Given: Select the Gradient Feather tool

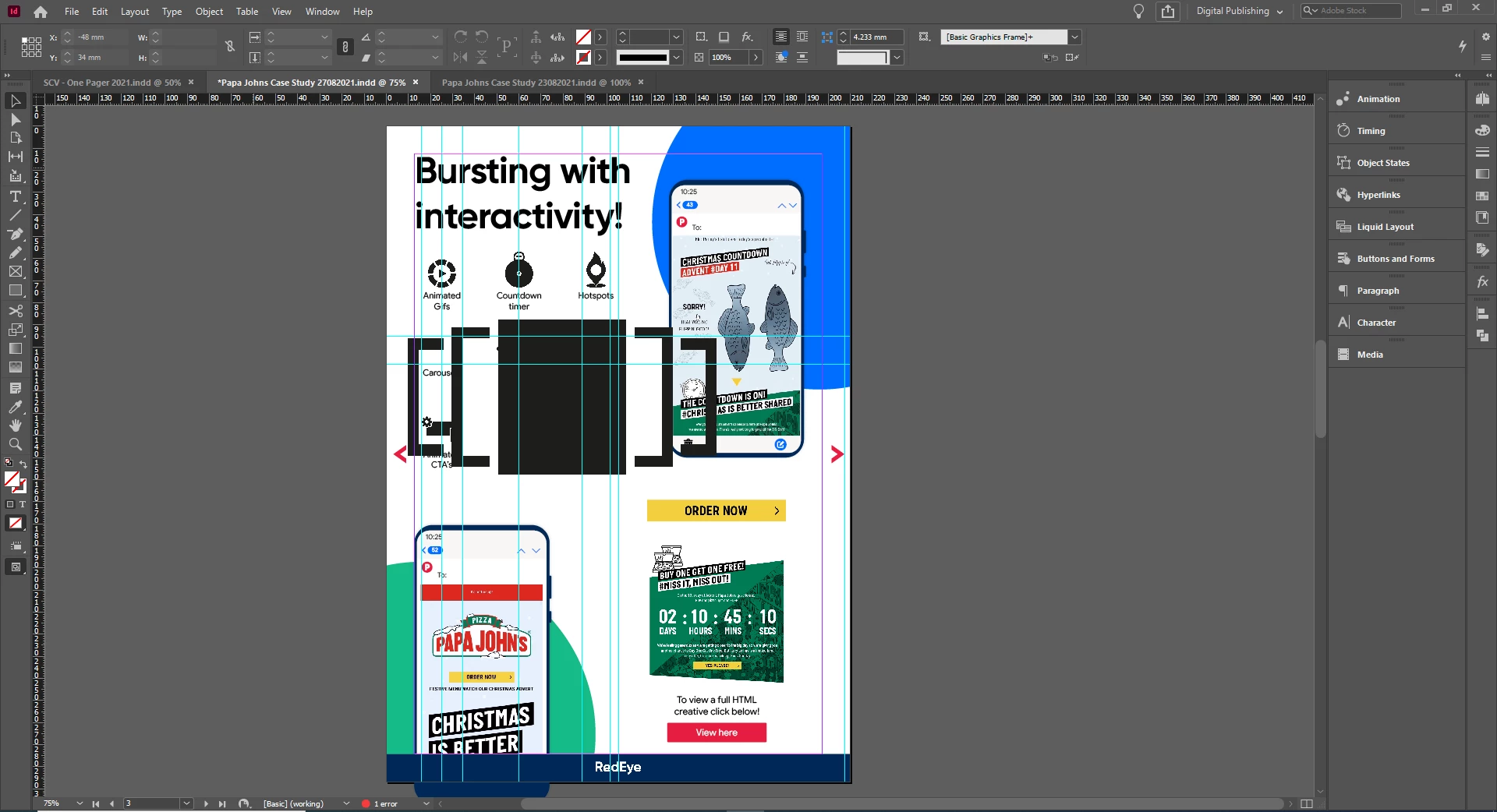Looking at the screenshot, I should pyautogui.click(x=15, y=367).
